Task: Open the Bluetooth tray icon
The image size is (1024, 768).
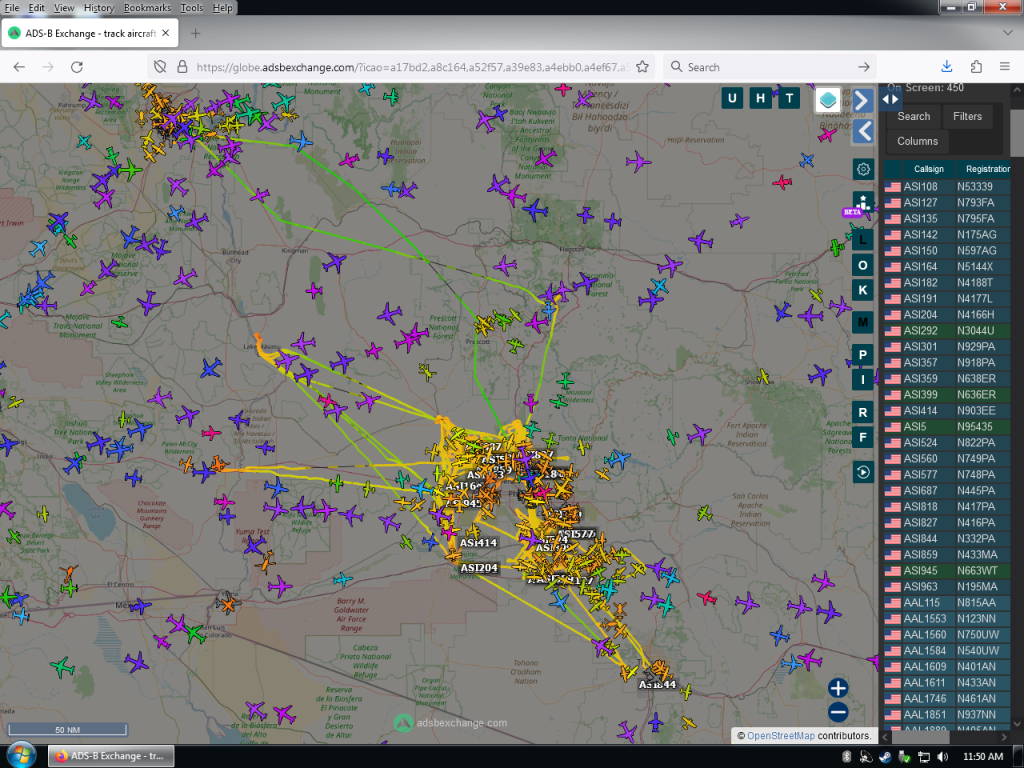Action: click(x=846, y=756)
